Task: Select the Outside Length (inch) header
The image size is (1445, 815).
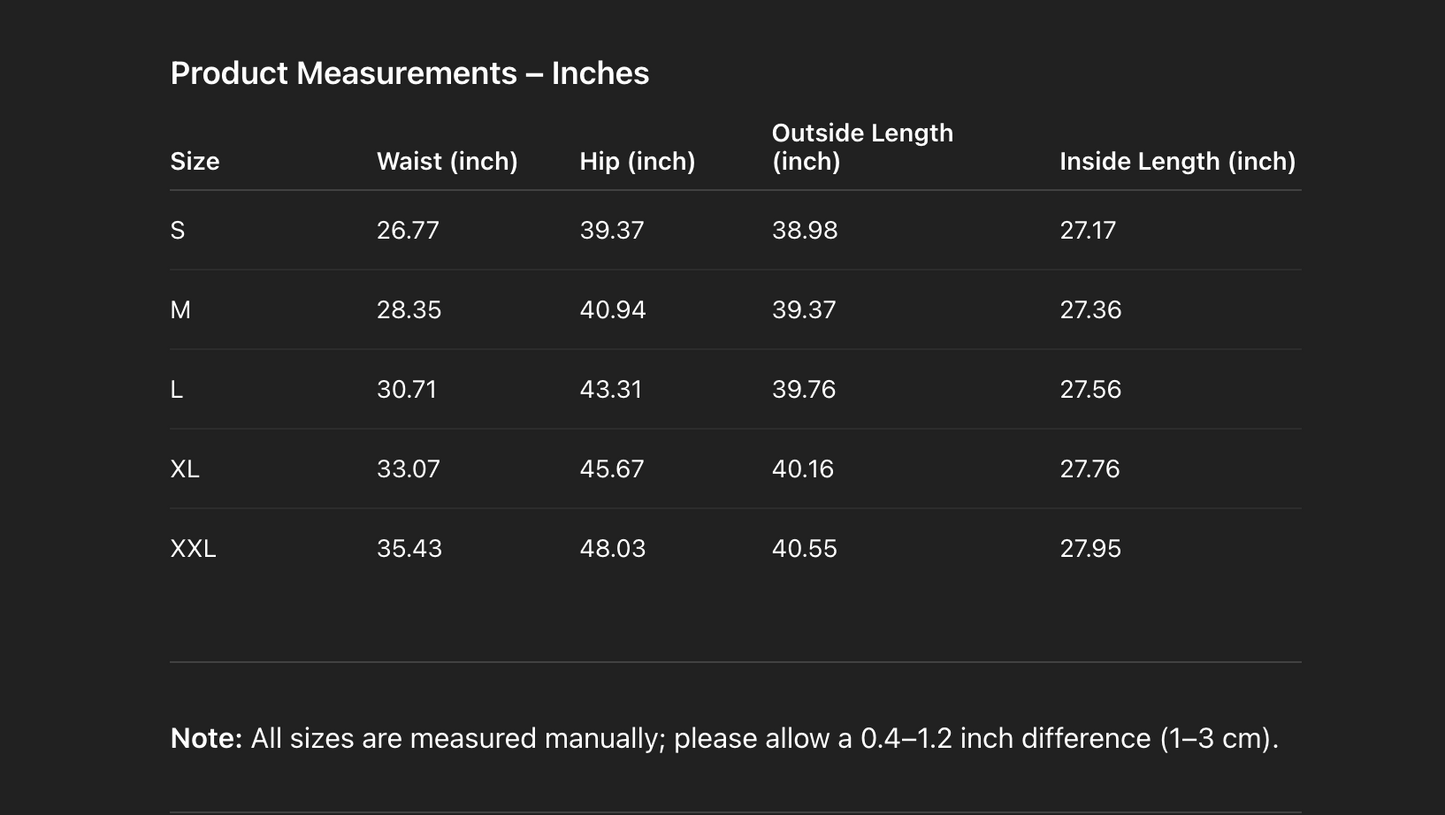Action: click(862, 147)
